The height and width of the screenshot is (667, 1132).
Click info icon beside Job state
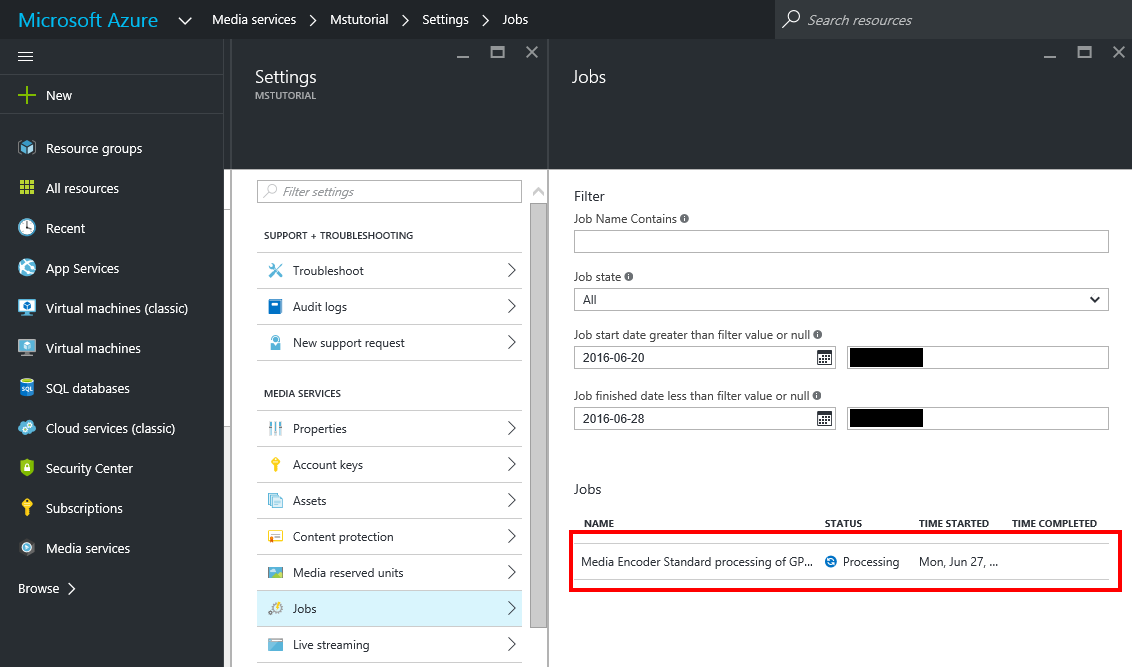pos(629,276)
